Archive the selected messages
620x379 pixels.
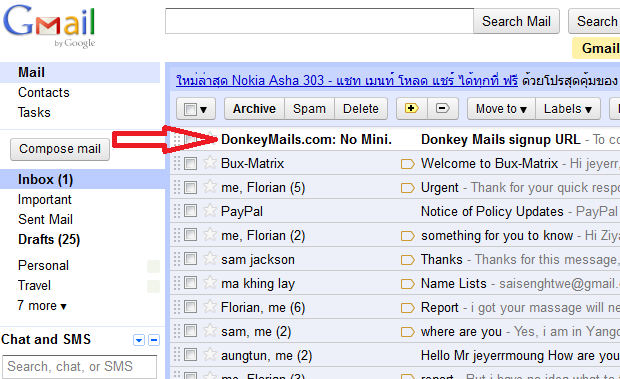pos(254,108)
